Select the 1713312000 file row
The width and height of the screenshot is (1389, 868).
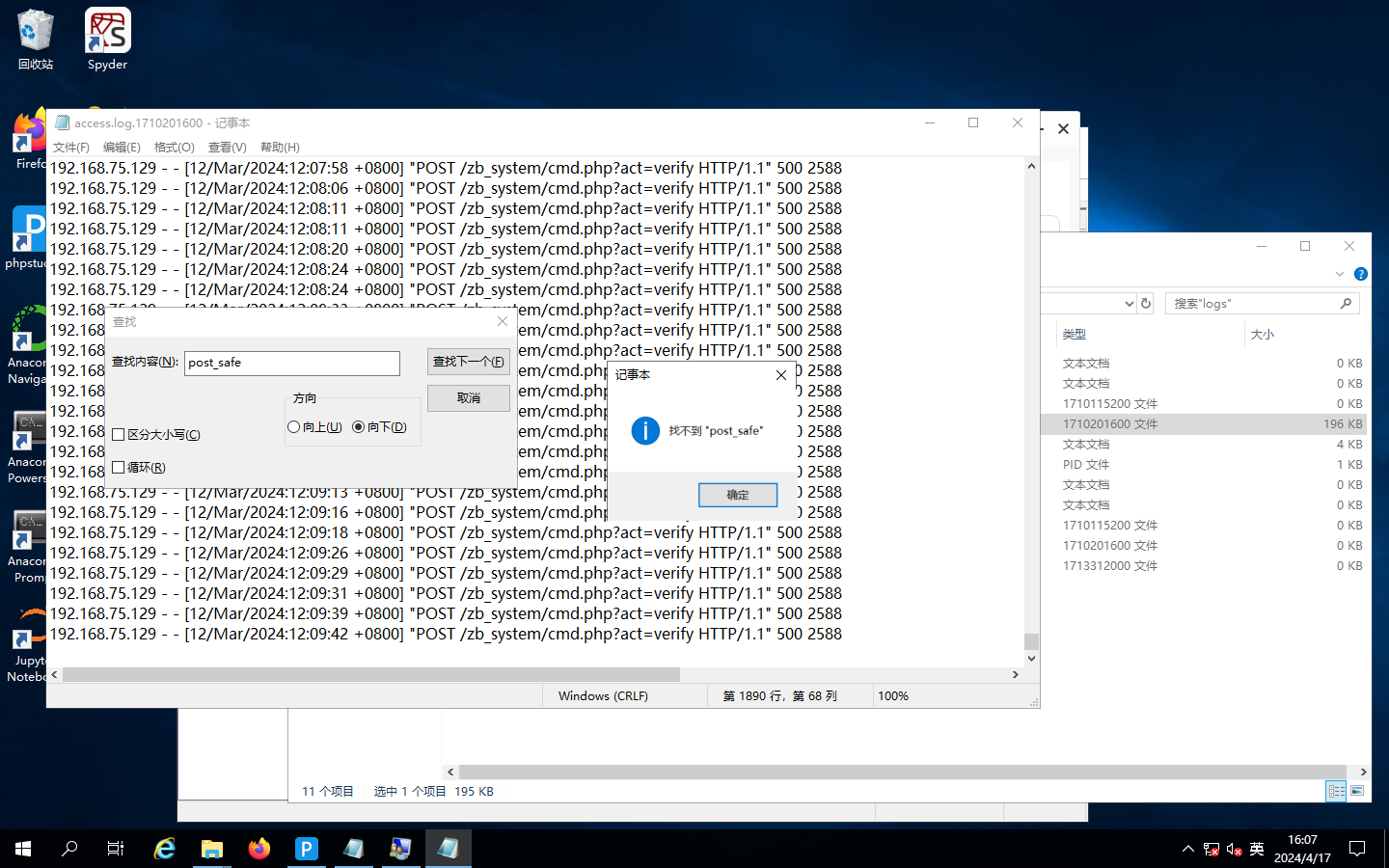click(1205, 566)
